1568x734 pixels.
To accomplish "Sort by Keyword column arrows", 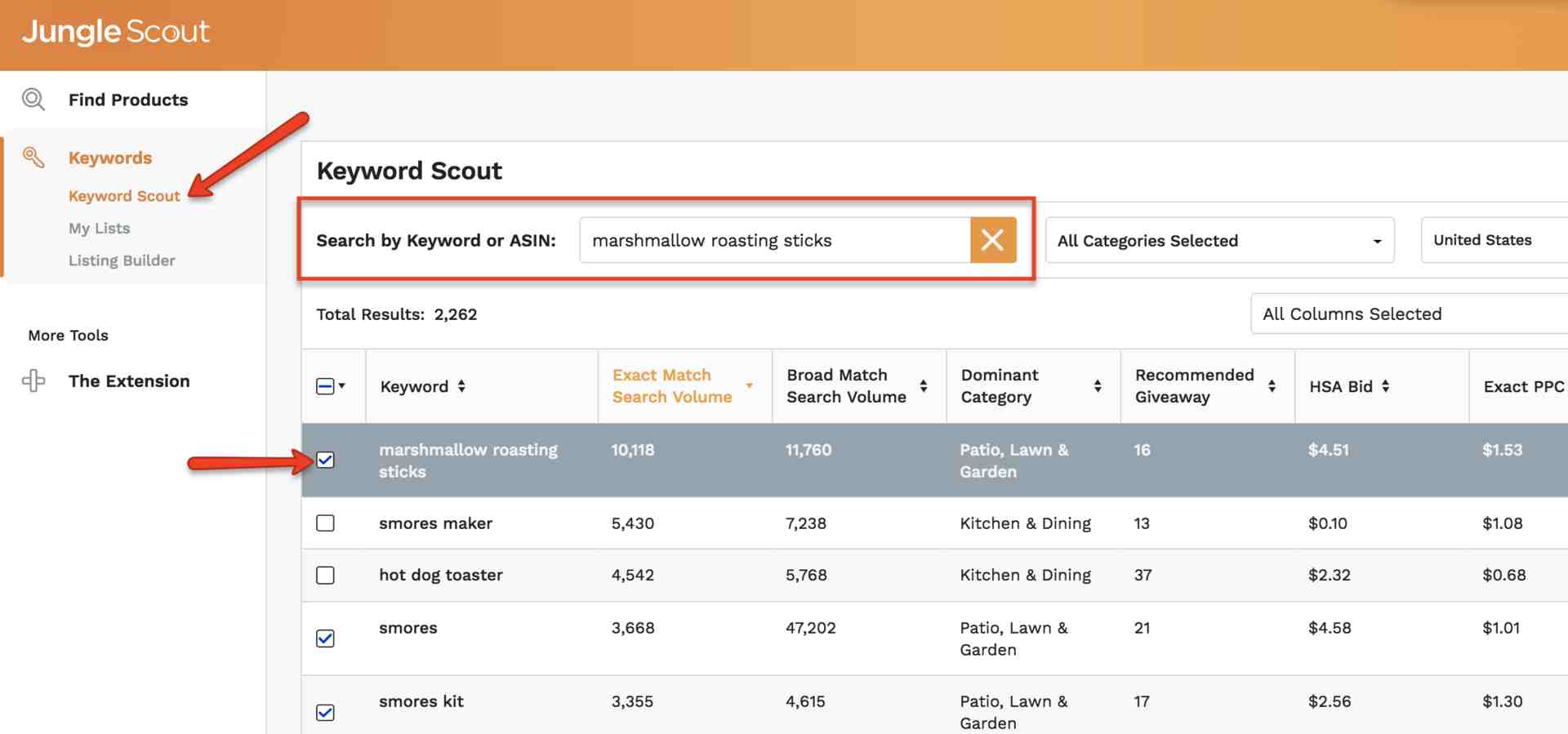I will click(x=461, y=386).
